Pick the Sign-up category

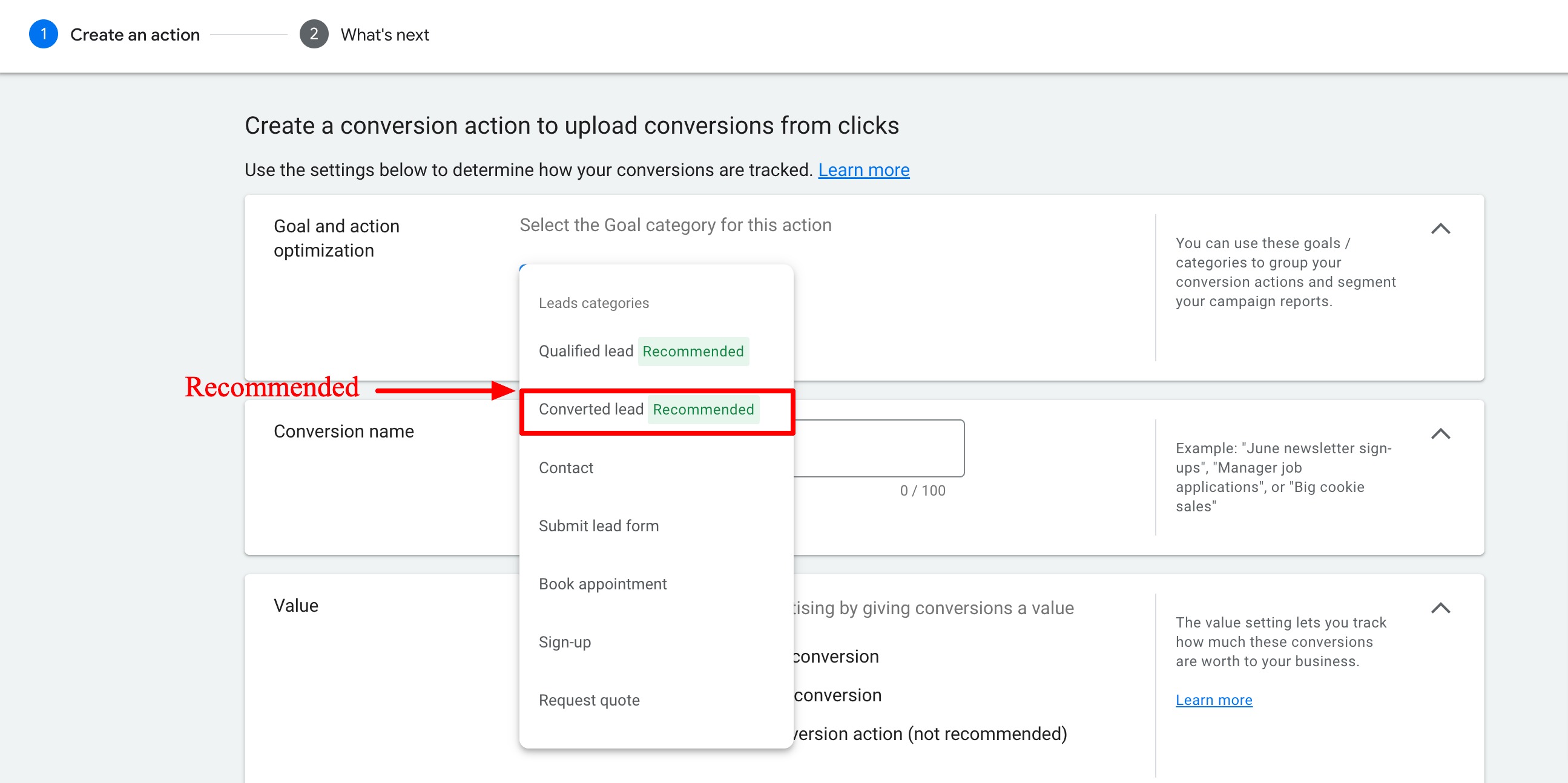pos(564,642)
